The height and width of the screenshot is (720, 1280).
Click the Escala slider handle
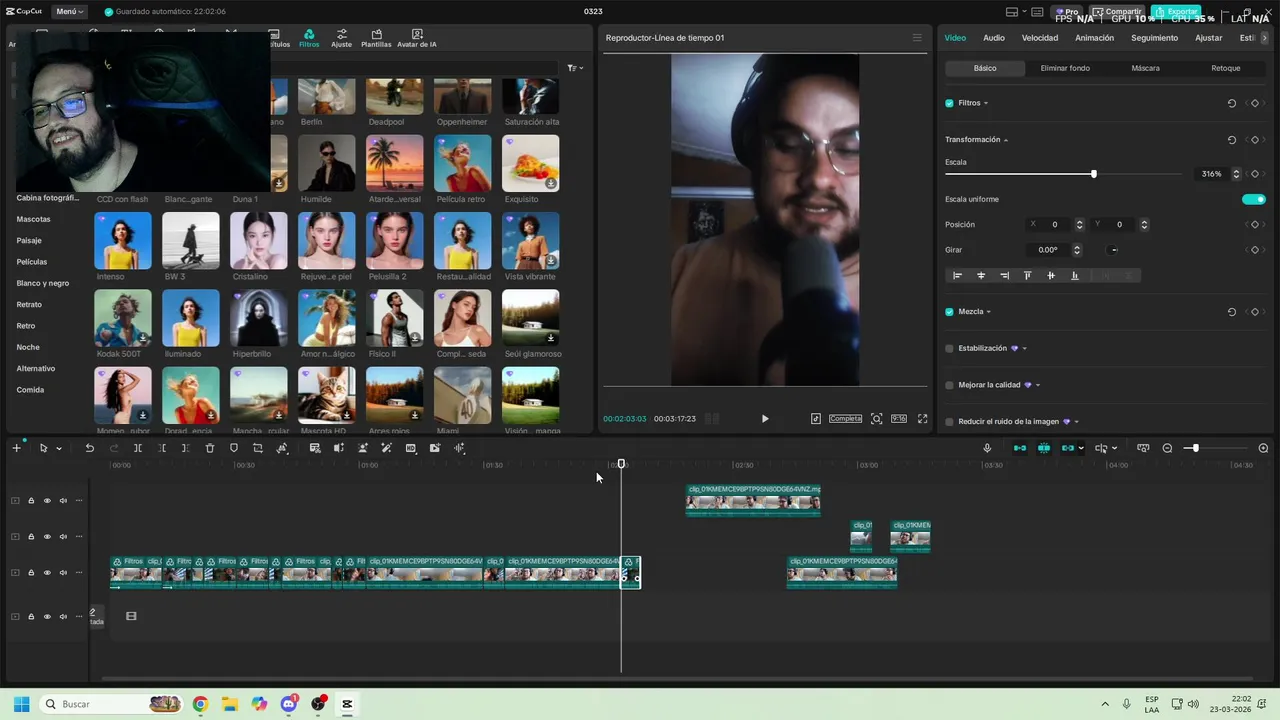(1093, 174)
